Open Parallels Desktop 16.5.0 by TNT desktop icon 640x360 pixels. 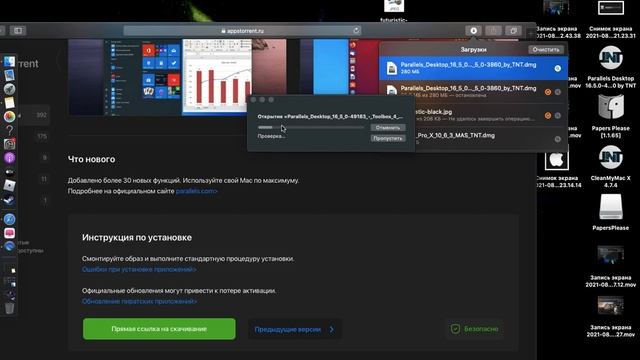[611, 58]
